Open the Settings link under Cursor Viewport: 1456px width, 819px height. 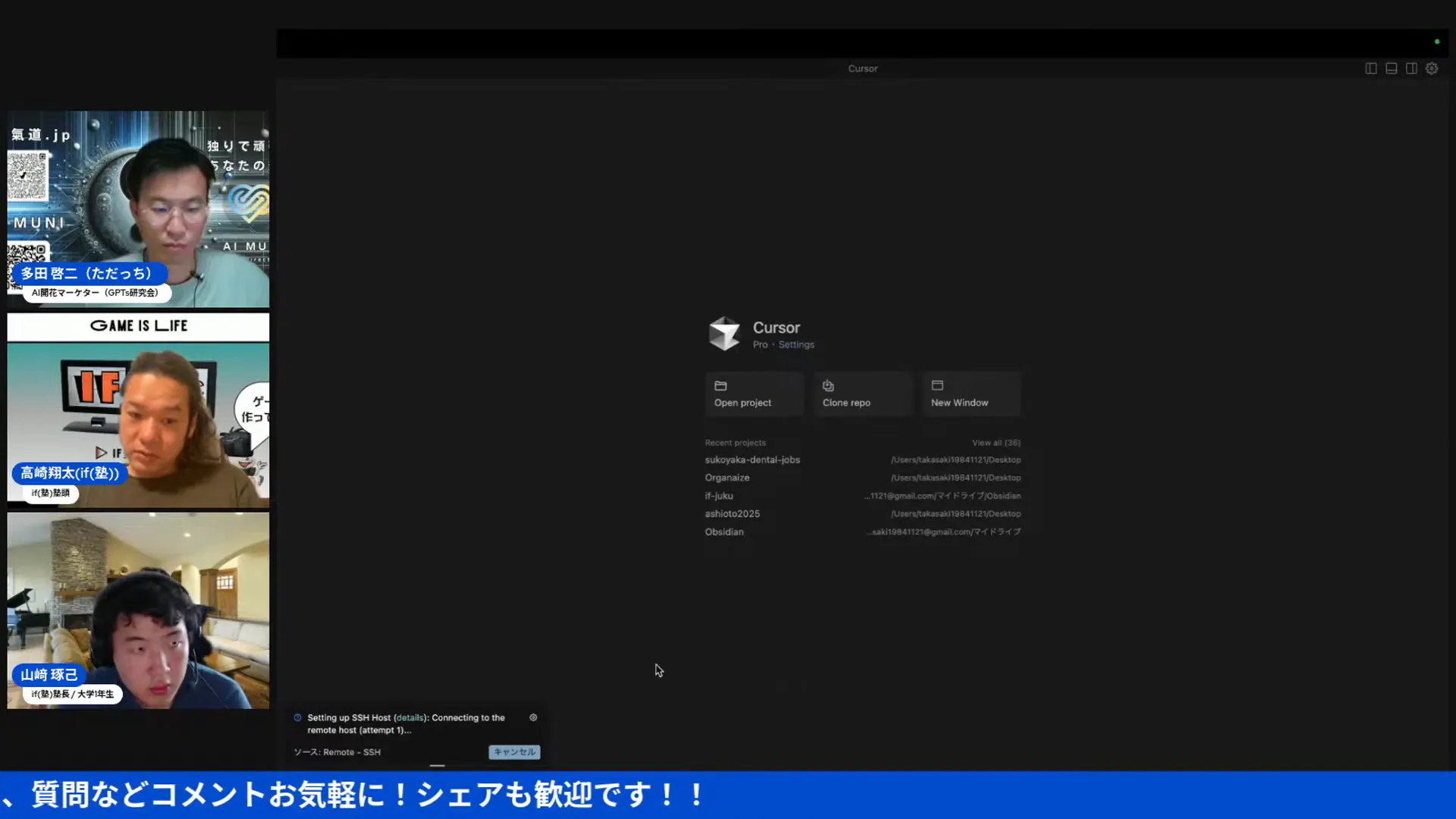(796, 345)
